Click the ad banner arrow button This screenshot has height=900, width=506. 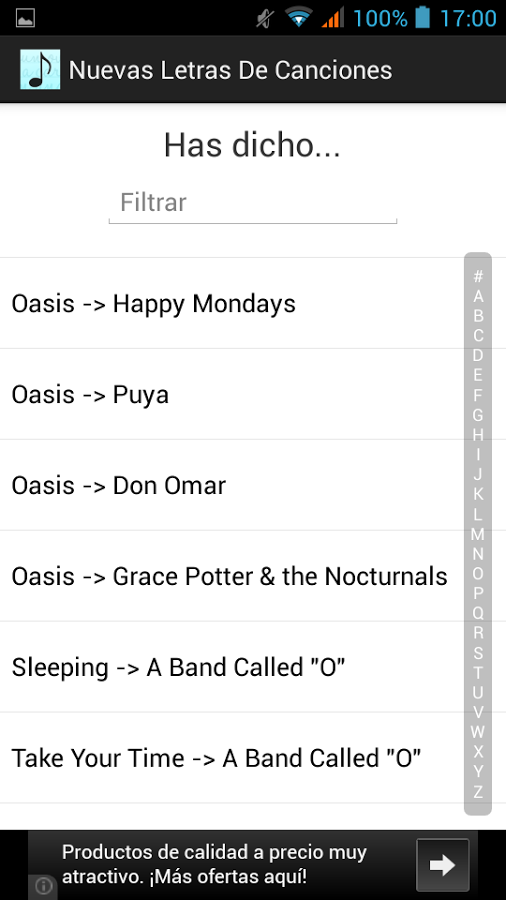pos(442,865)
